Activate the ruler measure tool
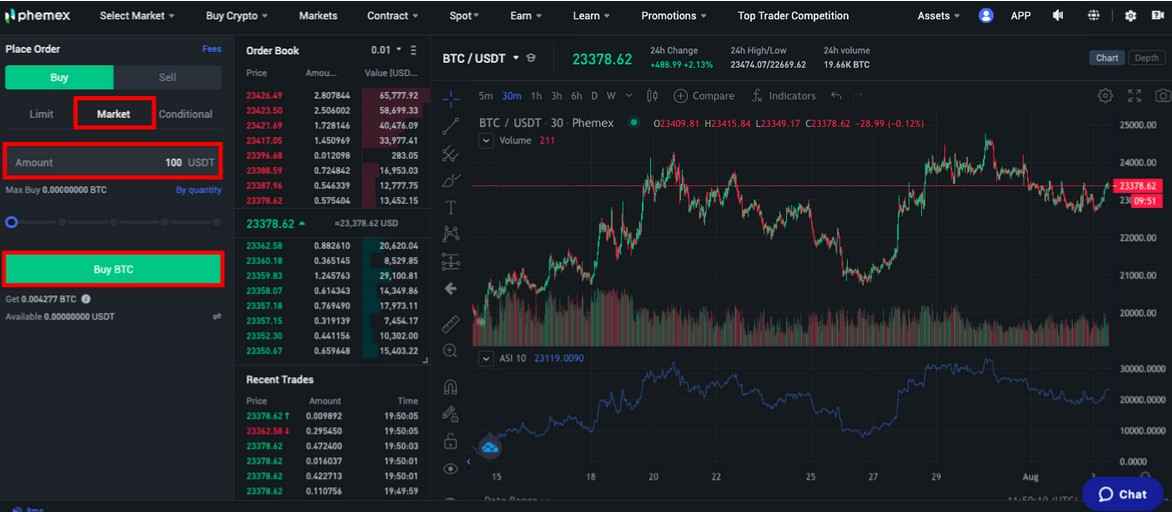 451,323
